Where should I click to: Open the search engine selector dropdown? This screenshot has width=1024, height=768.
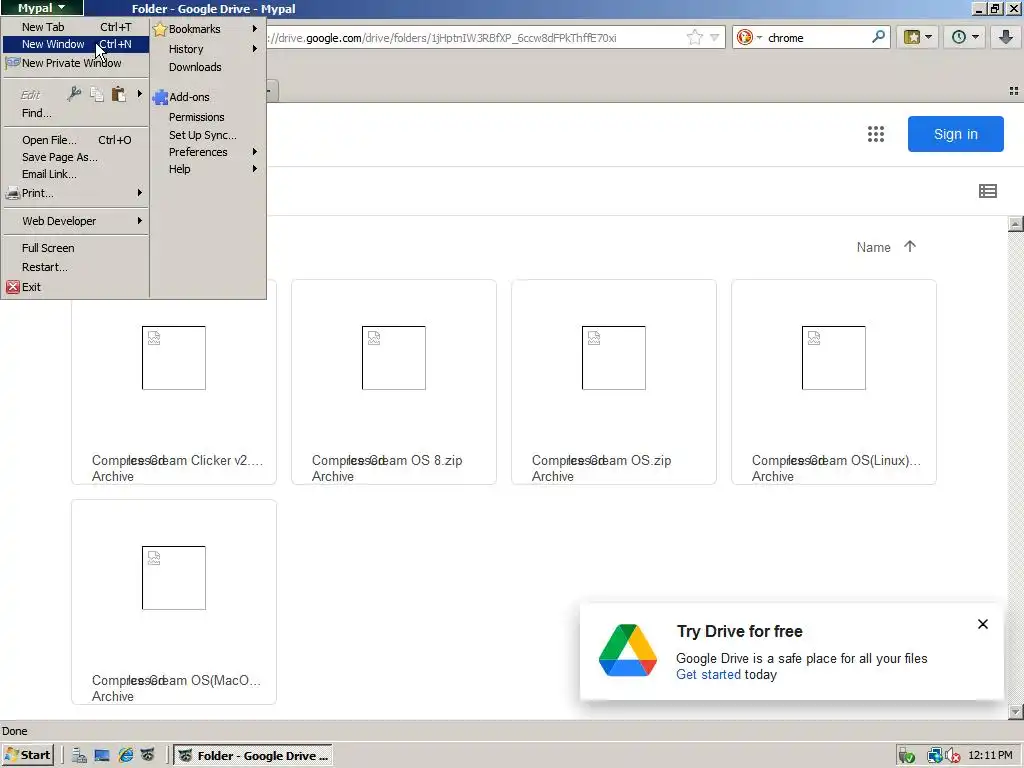coord(749,37)
